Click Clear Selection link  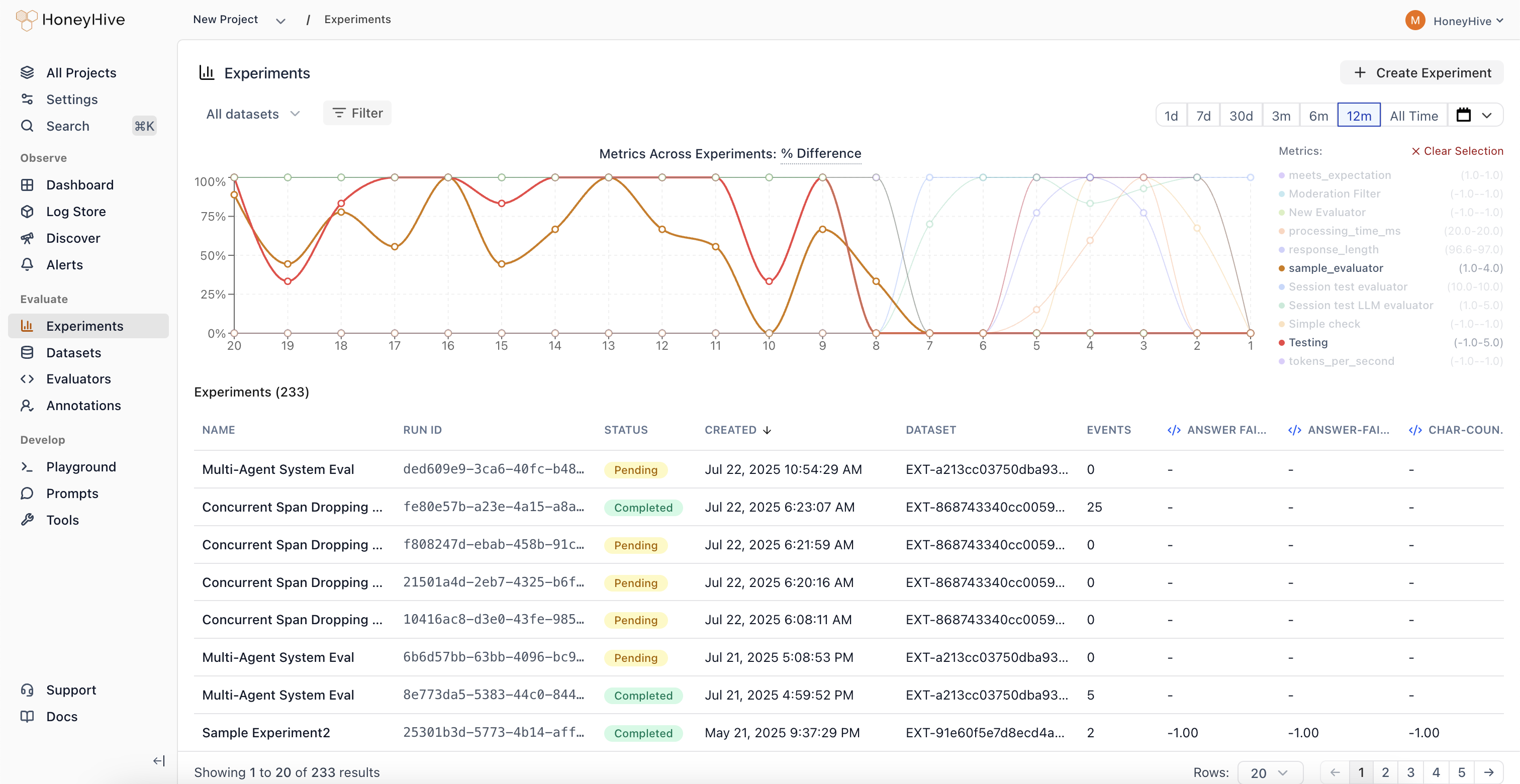click(1457, 151)
